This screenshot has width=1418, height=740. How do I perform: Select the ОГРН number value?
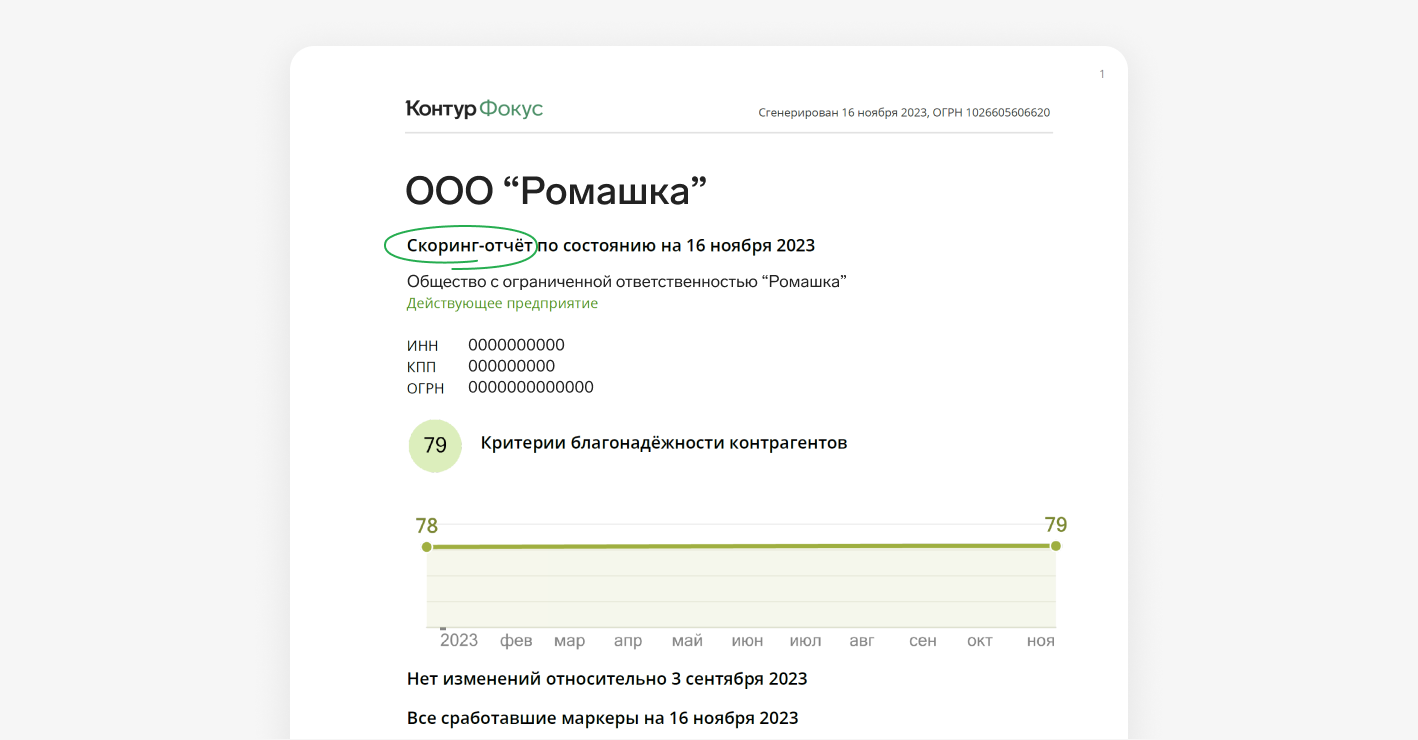click(530, 387)
